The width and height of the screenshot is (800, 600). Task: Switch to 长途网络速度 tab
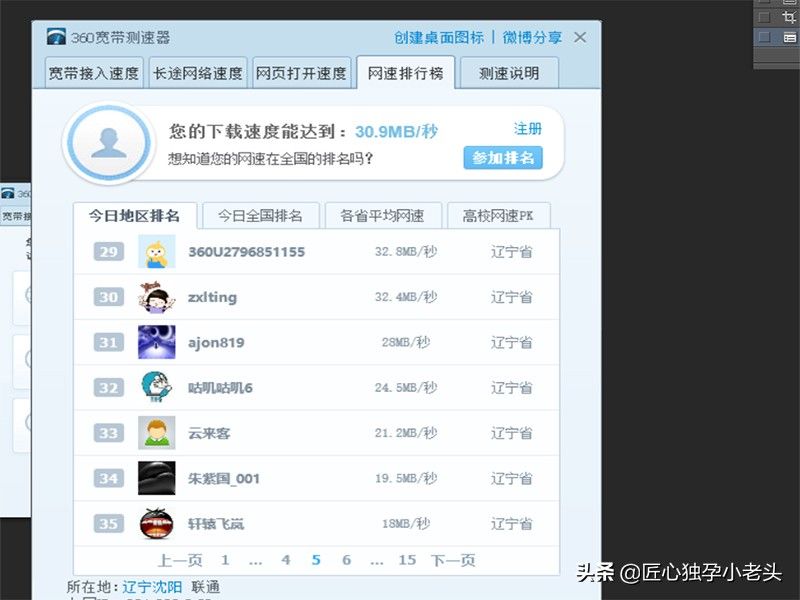pyautogui.click(x=198, y=73)
